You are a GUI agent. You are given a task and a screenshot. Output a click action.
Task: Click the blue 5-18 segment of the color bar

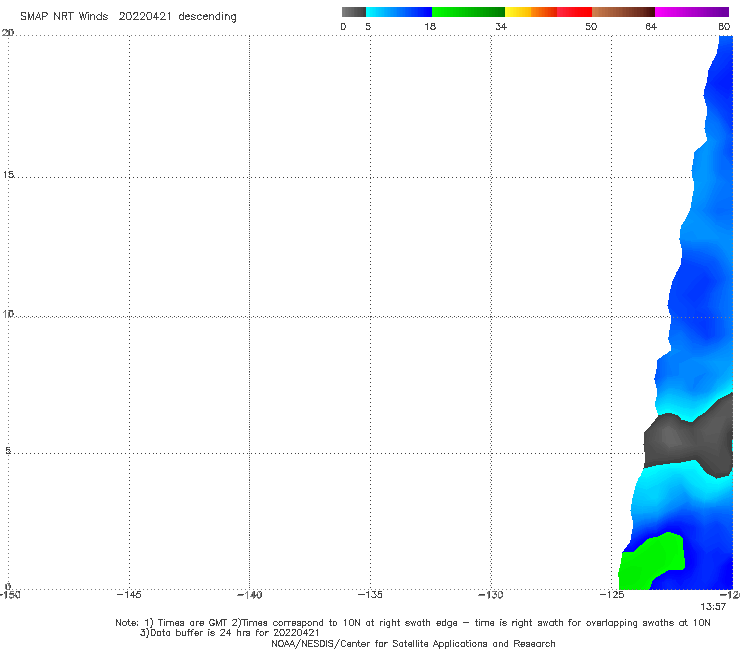click(x=399, y=12)
